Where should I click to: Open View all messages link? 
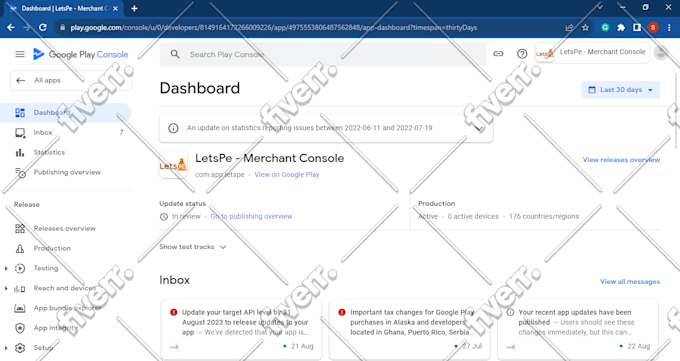pos(630,282)
